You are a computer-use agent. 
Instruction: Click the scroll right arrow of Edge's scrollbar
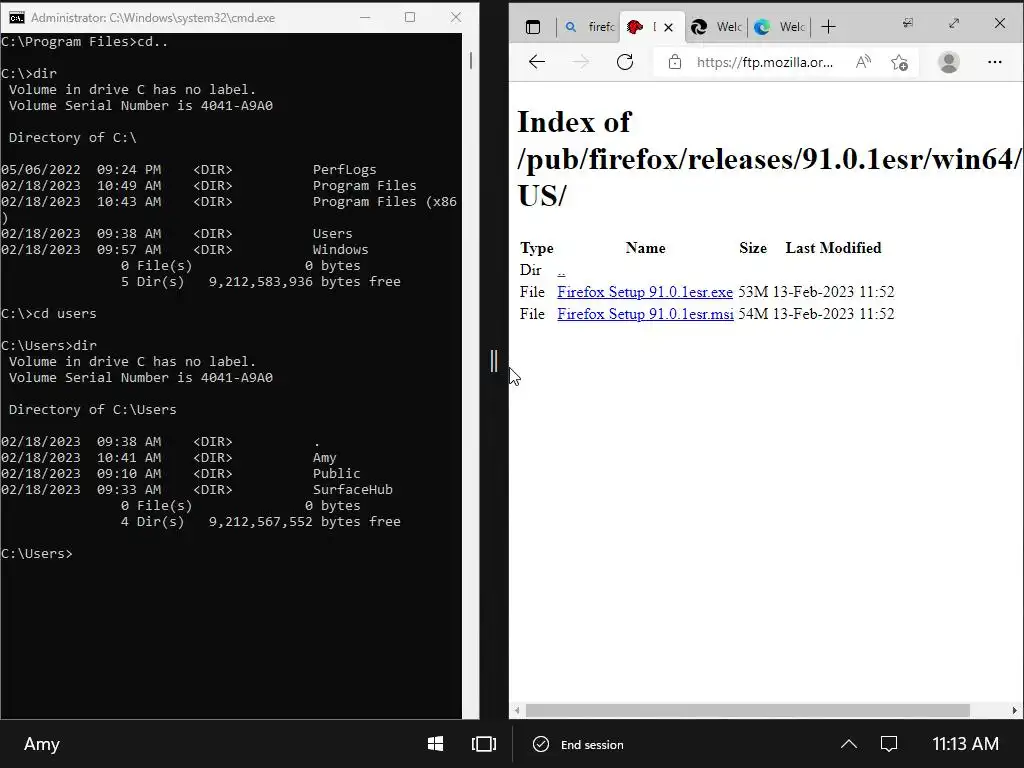point(1014,711)
